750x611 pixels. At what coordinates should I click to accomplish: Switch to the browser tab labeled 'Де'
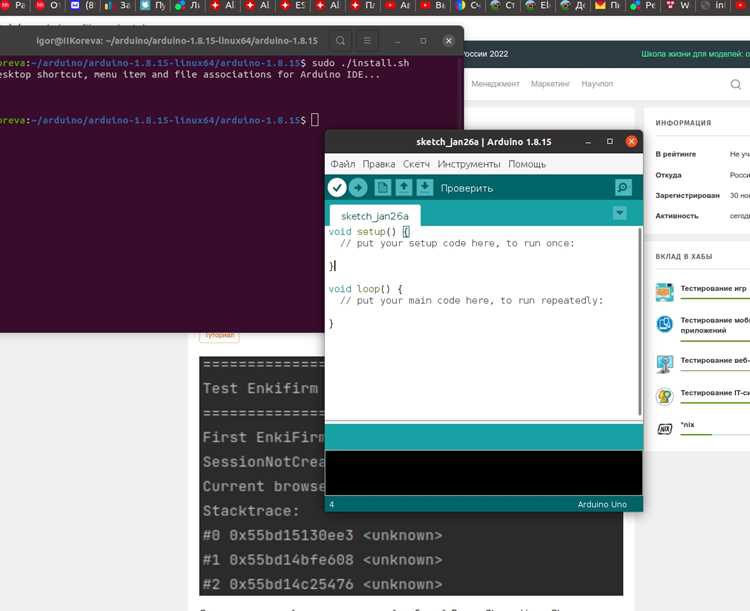click(x=573, y=5)
